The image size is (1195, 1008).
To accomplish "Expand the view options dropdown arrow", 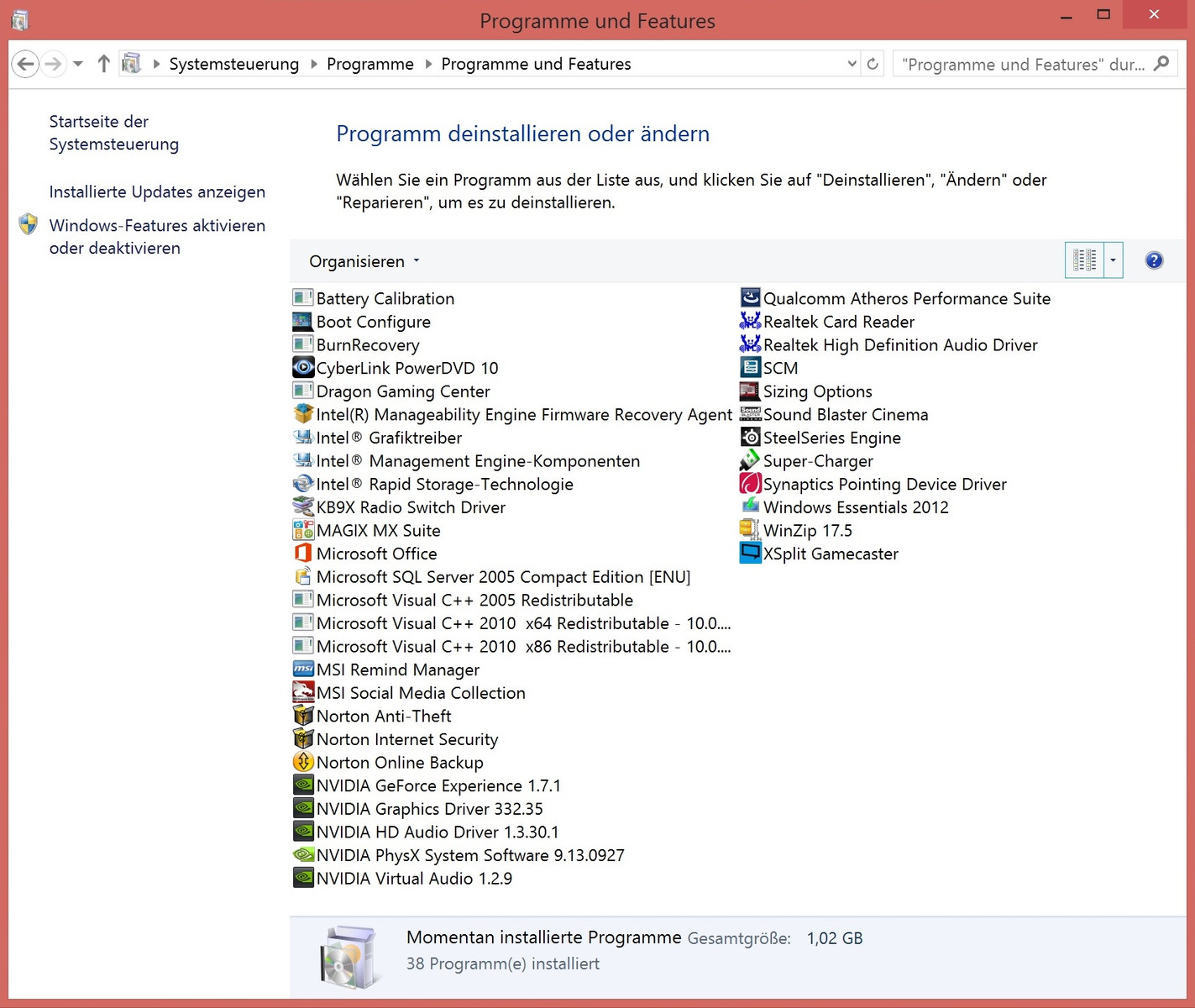I will (1114, 260).
